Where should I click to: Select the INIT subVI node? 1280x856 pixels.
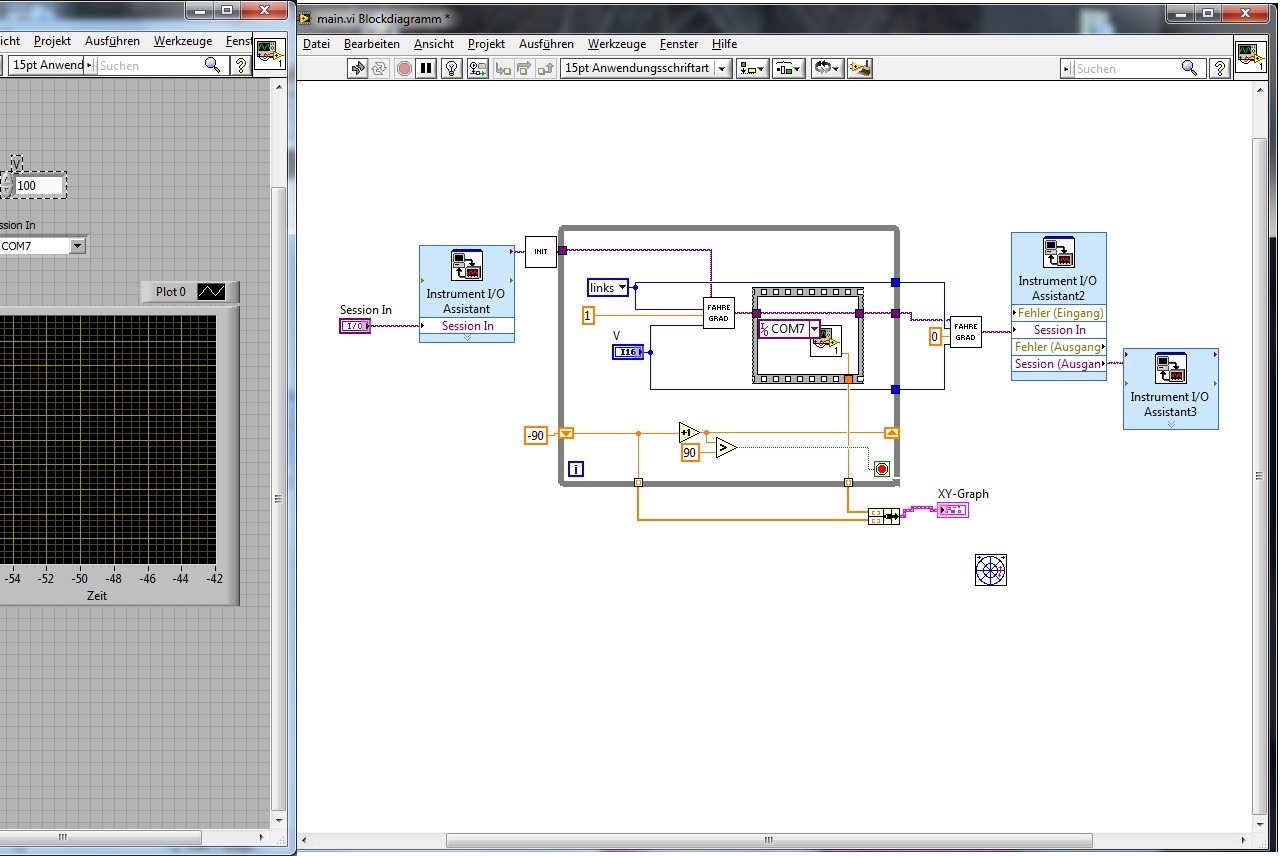pyautogui.click(x=540, y=251)
